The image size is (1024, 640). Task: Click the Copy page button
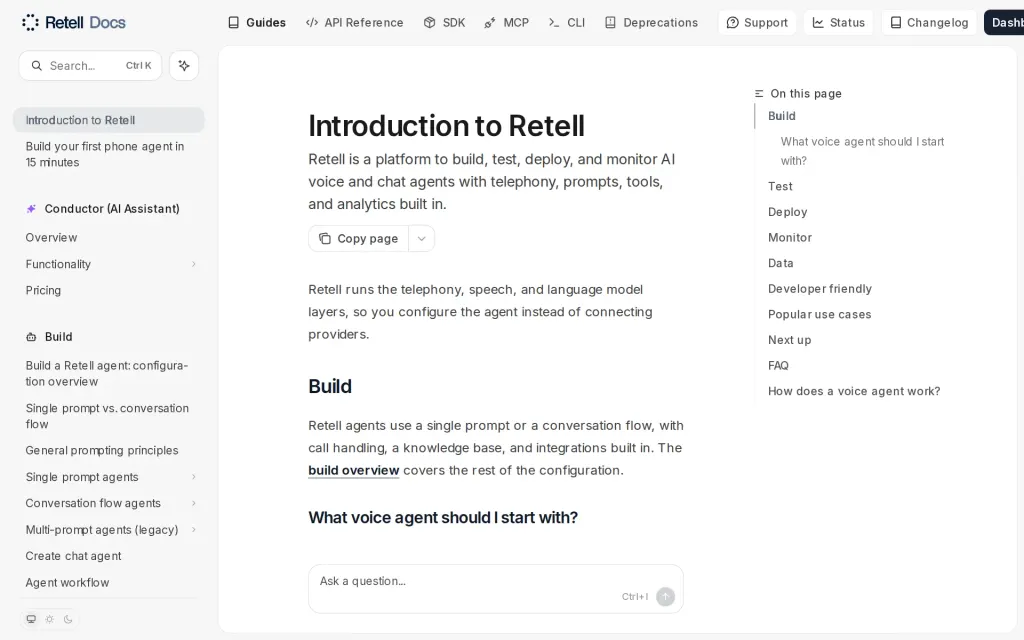point(359,238)
